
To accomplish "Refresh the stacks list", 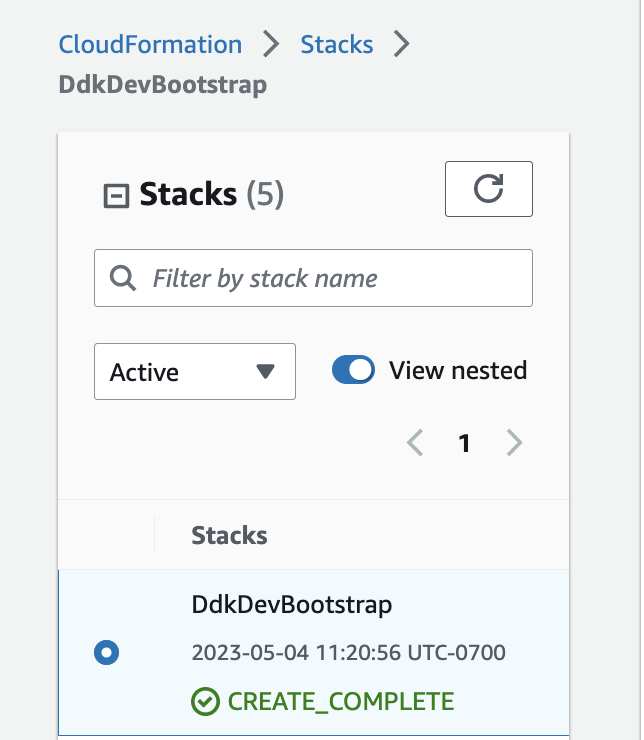I will coord(489,189).
